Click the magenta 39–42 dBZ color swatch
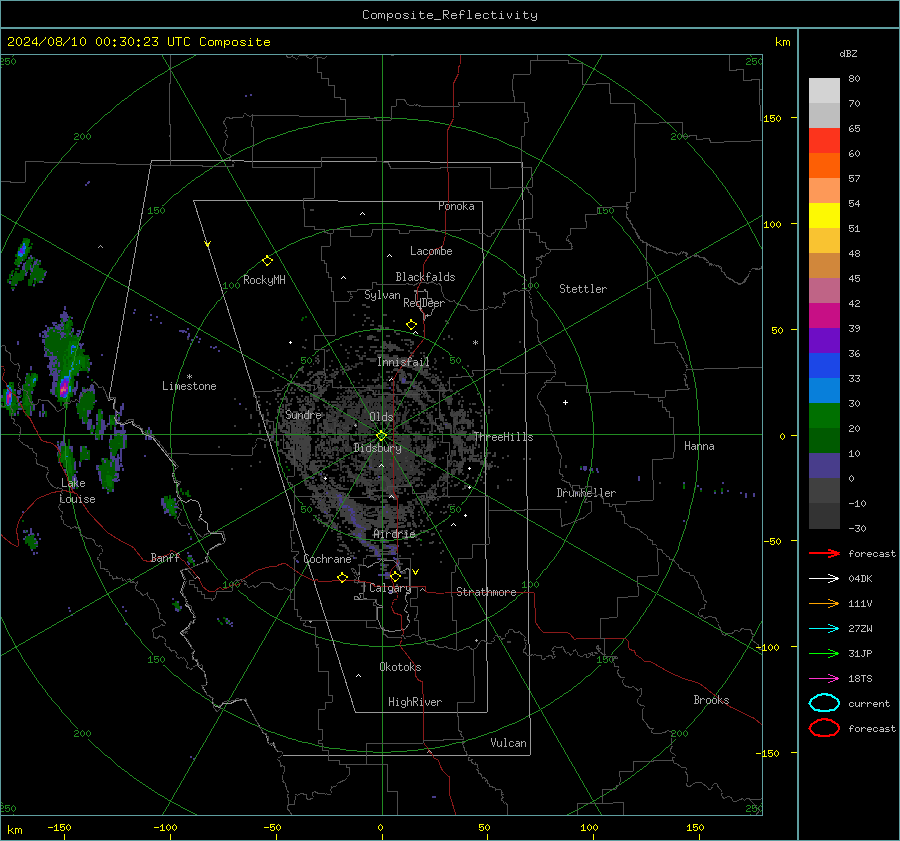Viewport: 900px width, 841px height. [824, 316]
